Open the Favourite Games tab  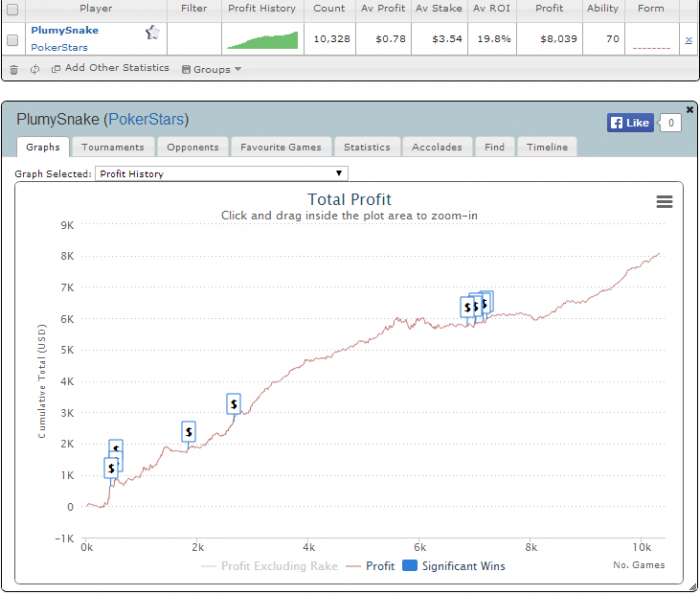pos(281,147)
